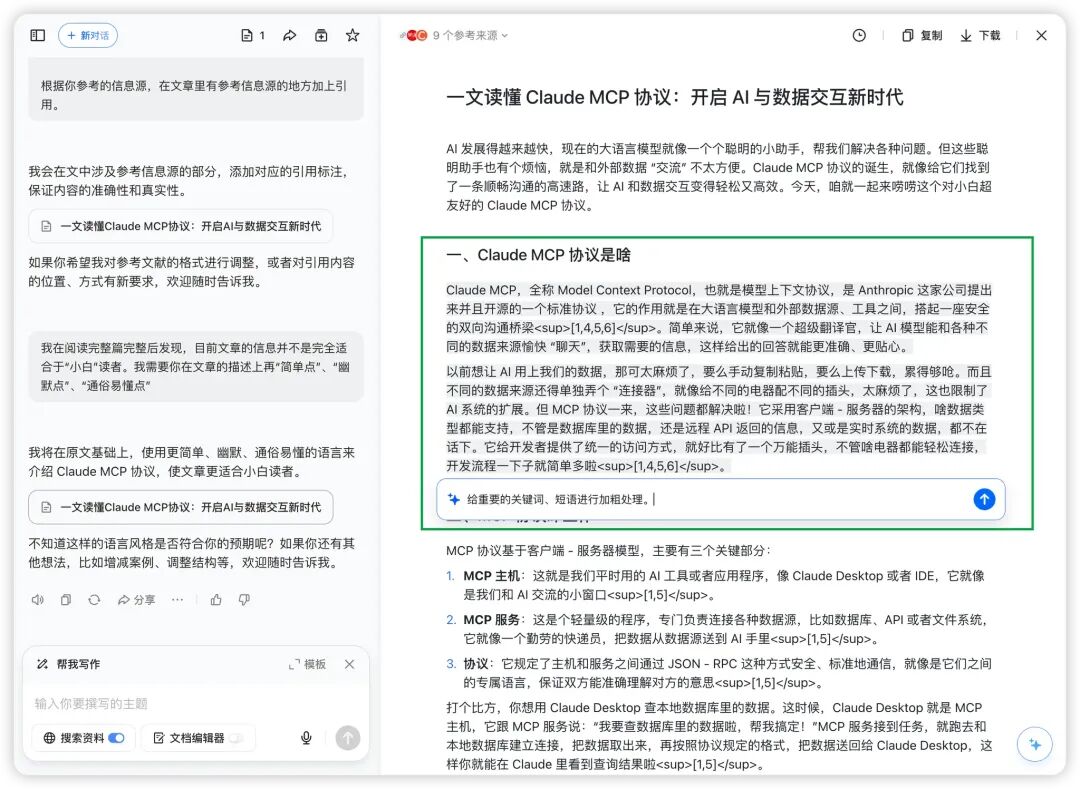Activate voice input microphone icon
This screenshot has width=1080, height=789.
pyautogui.click(x=307, y=737)
